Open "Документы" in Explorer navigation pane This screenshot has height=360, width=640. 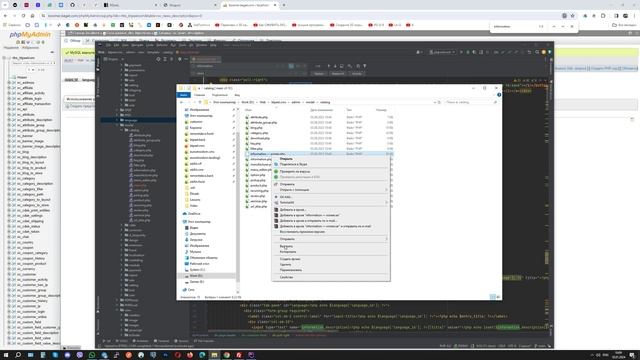pos(198,234)
